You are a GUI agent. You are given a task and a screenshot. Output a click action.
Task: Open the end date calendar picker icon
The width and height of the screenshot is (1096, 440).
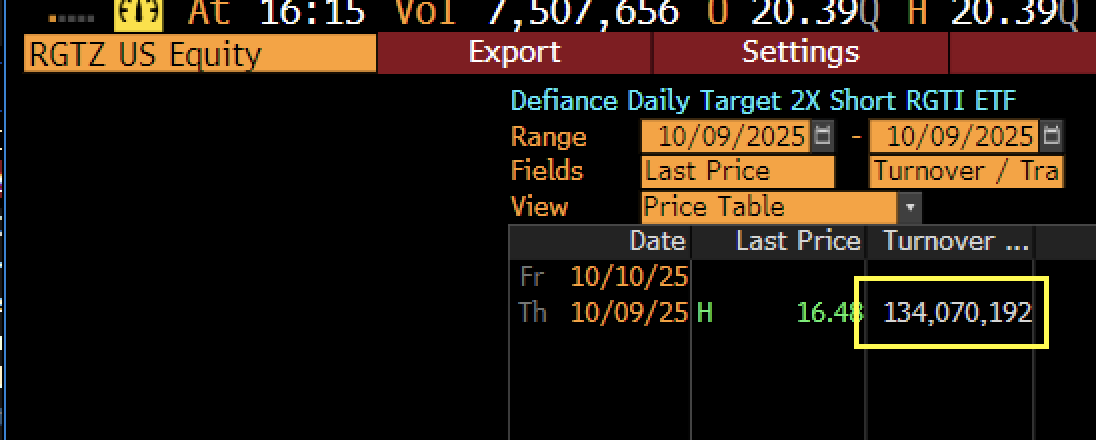click(x=1051, y=136)
